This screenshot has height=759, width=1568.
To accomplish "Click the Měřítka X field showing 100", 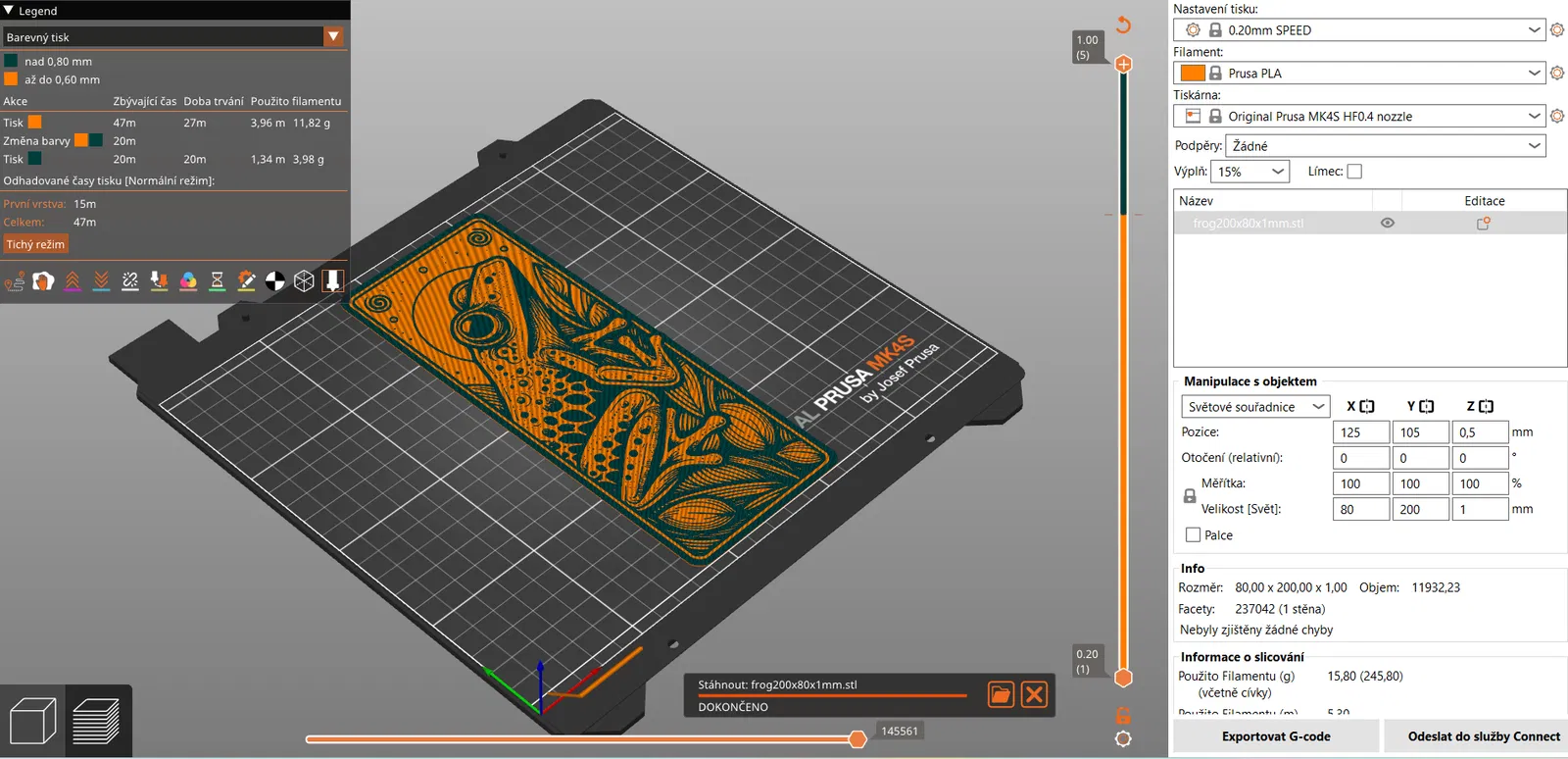I will point(1360,483).
